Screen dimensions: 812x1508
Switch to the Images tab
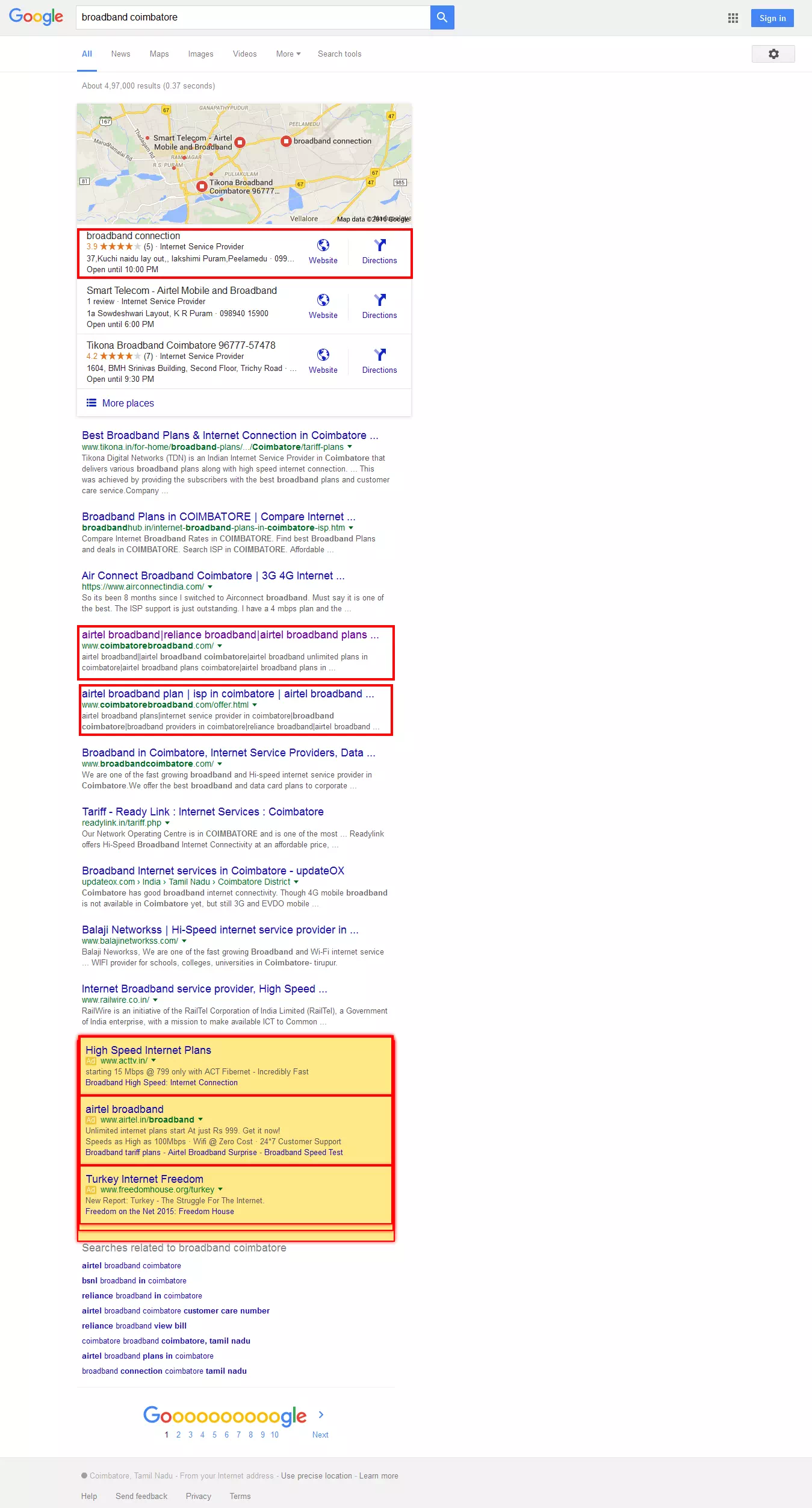click(200, 54)
